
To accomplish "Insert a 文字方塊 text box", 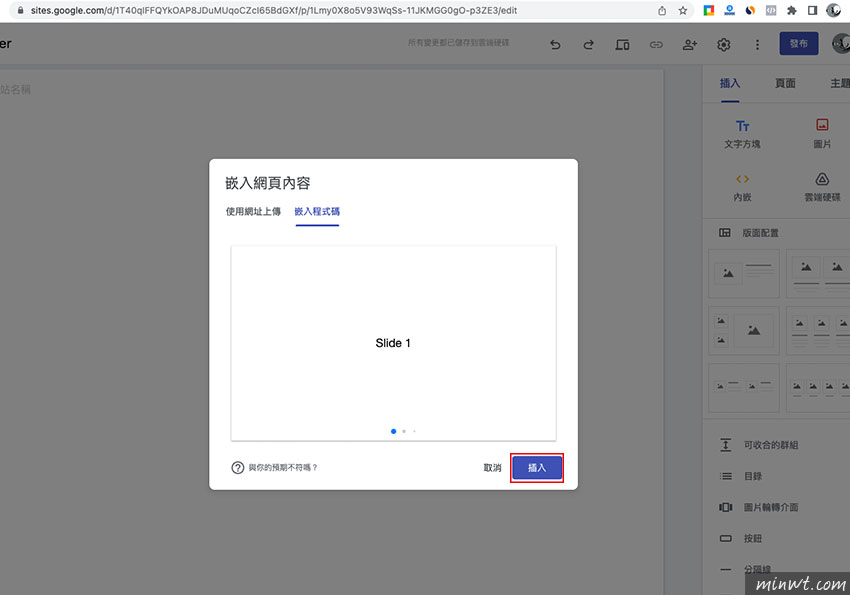I will point(742,134).
